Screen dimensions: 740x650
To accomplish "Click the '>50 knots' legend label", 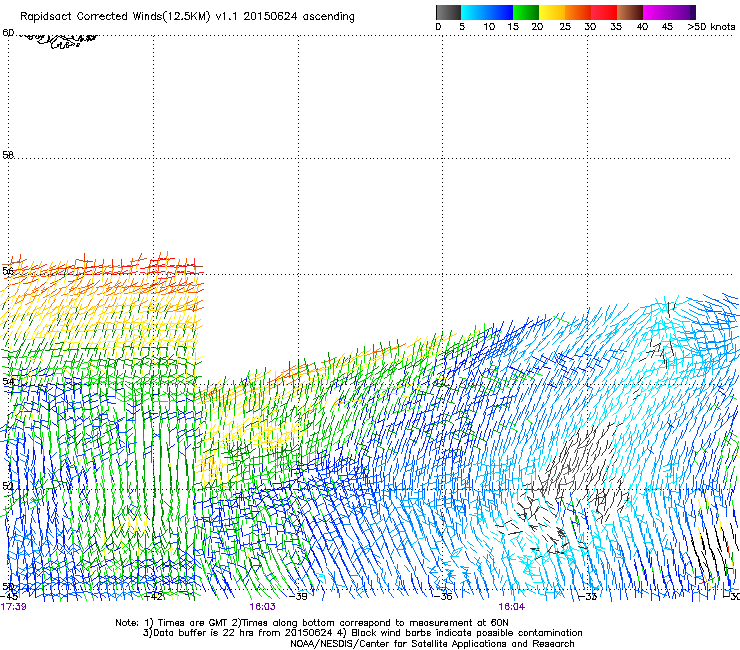I will [x=711, y=27].
